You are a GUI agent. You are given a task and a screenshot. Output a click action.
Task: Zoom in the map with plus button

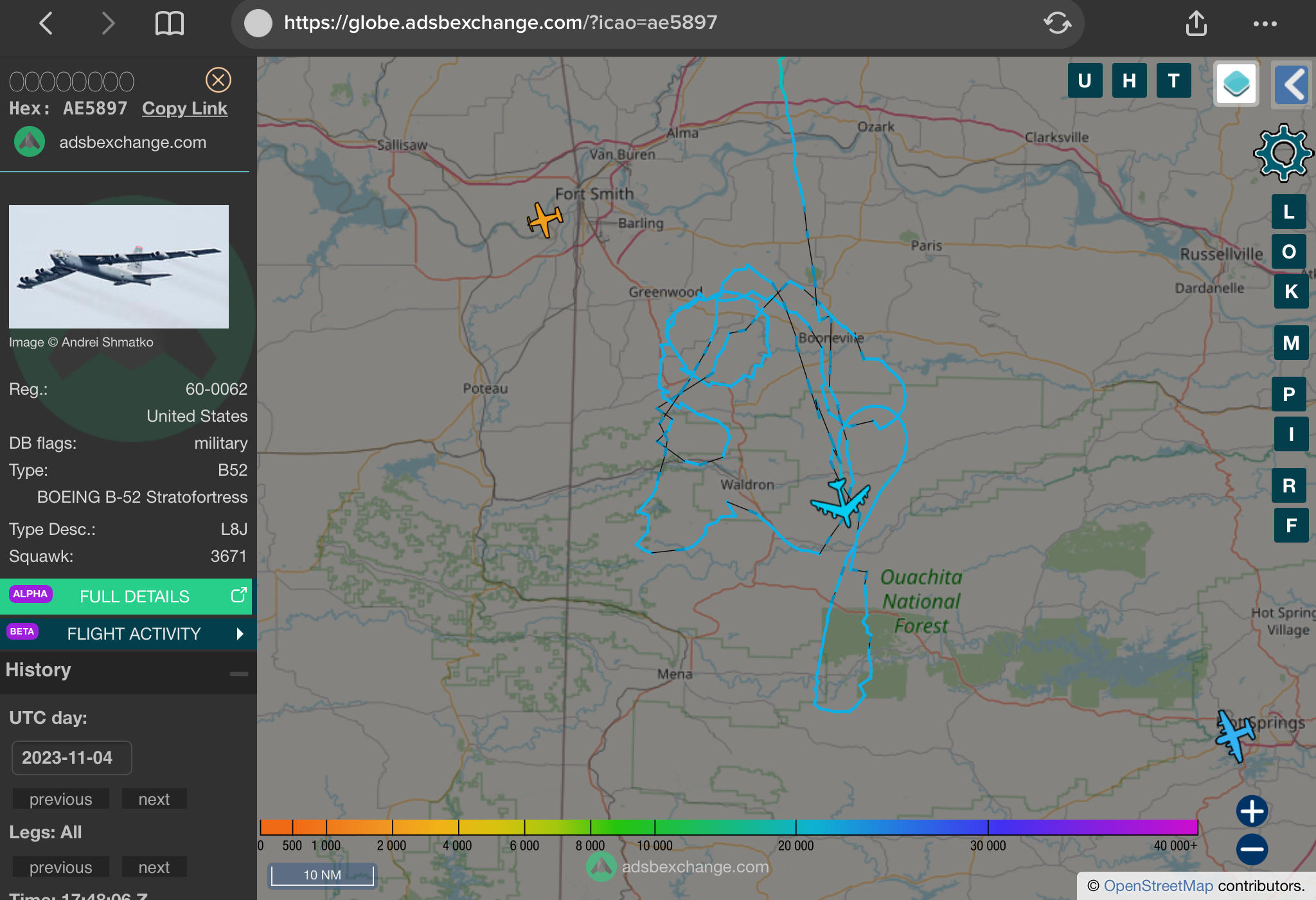1252,811
